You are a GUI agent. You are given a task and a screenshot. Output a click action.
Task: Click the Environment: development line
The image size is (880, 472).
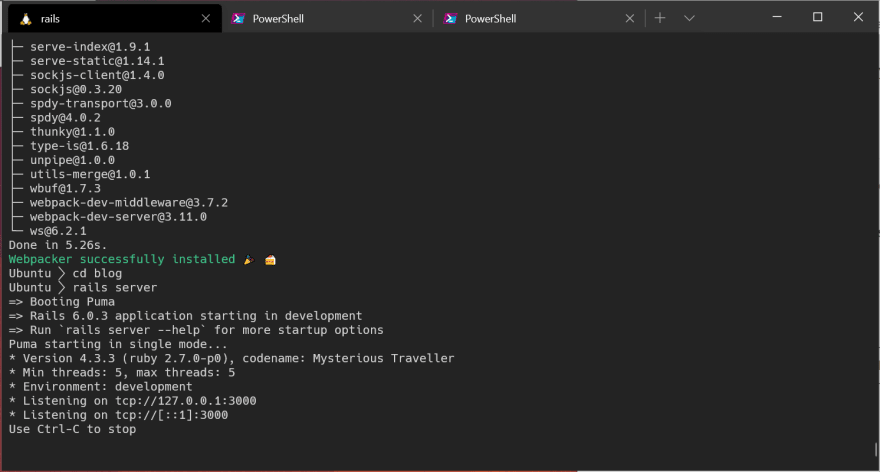click(100, 387)
